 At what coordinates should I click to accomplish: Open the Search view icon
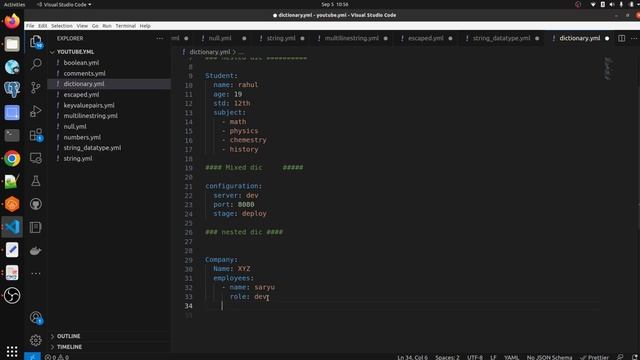click(x=36, y=64)
